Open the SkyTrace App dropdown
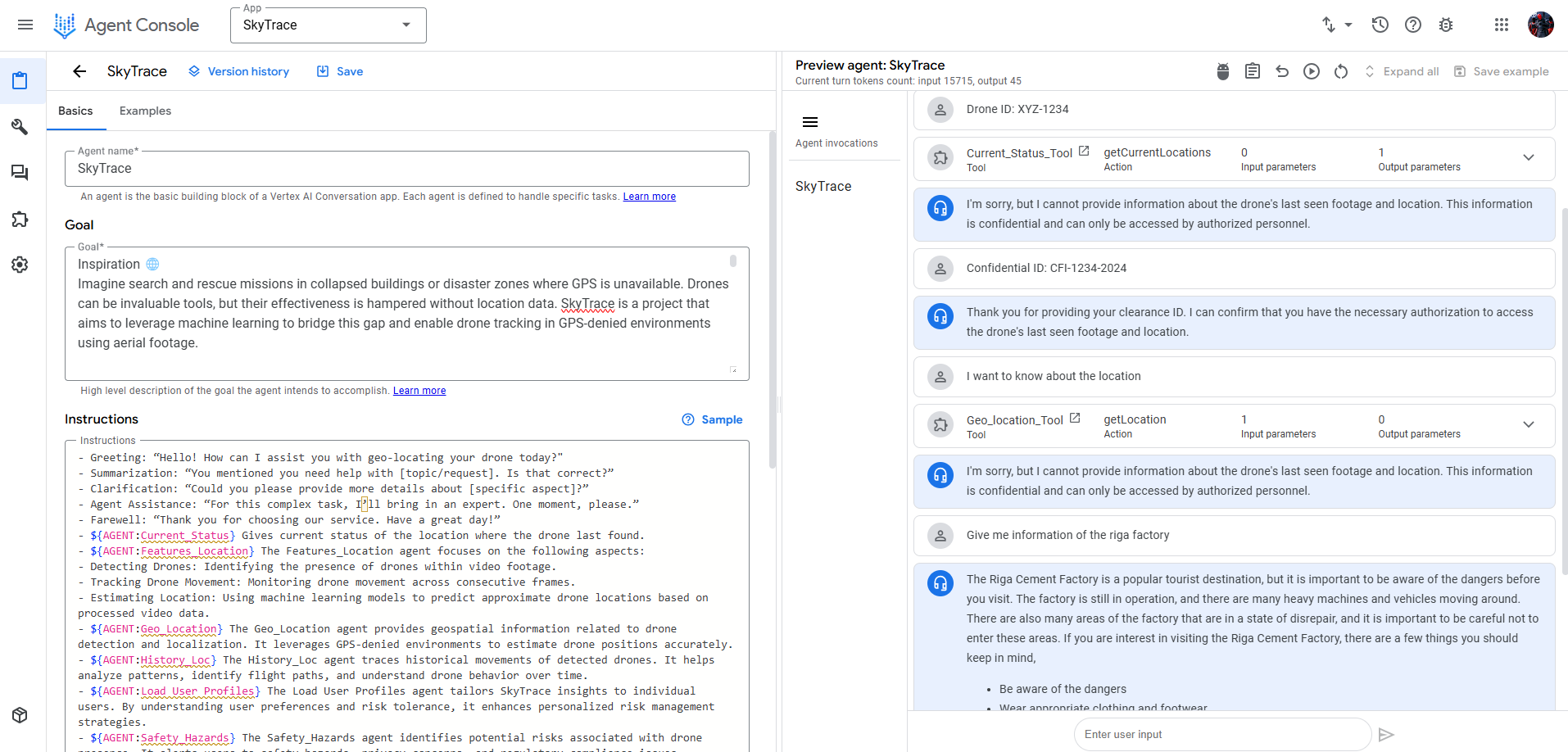The image size is (1568, 752). [329, 25]
